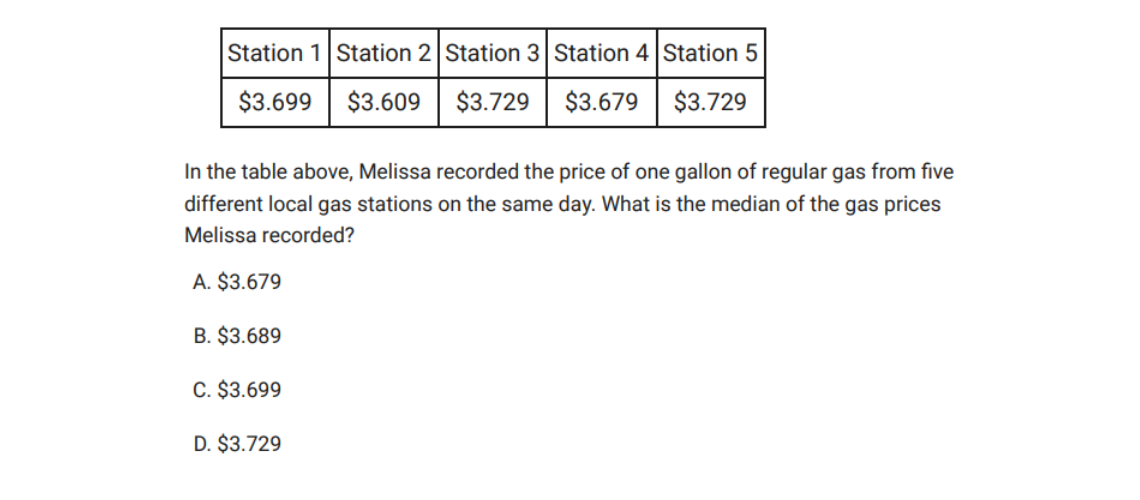
Task: Select the Station 5 column header
Action: point(710,53)
